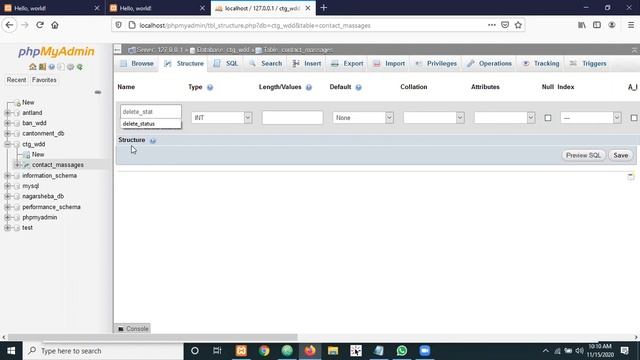Select the Favorites tab in navigation panel

pyautogui.click(x=44, y=80)
